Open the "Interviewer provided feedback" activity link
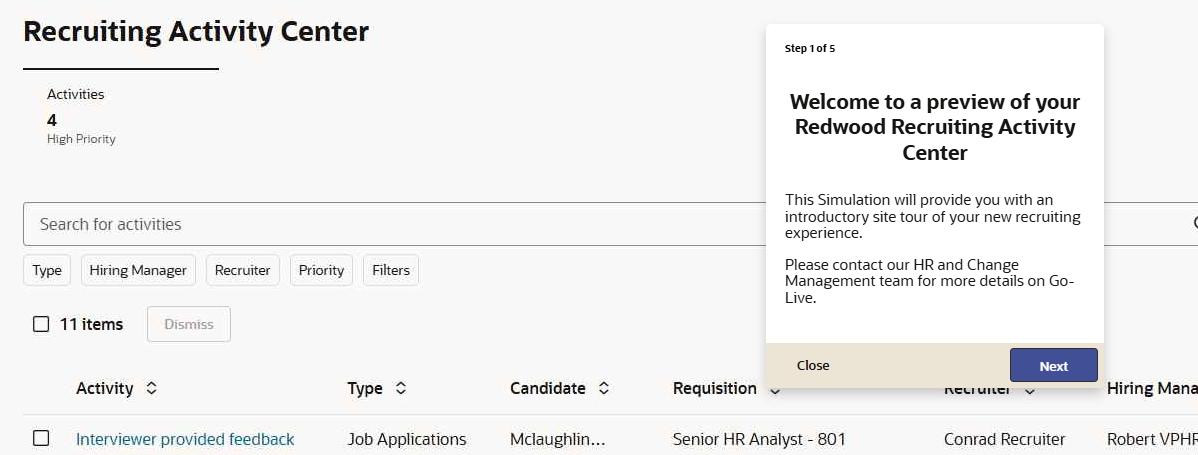 185,439
